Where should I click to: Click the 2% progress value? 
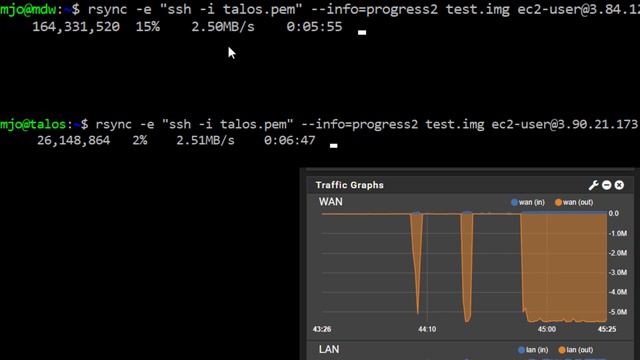pos(140,140)
